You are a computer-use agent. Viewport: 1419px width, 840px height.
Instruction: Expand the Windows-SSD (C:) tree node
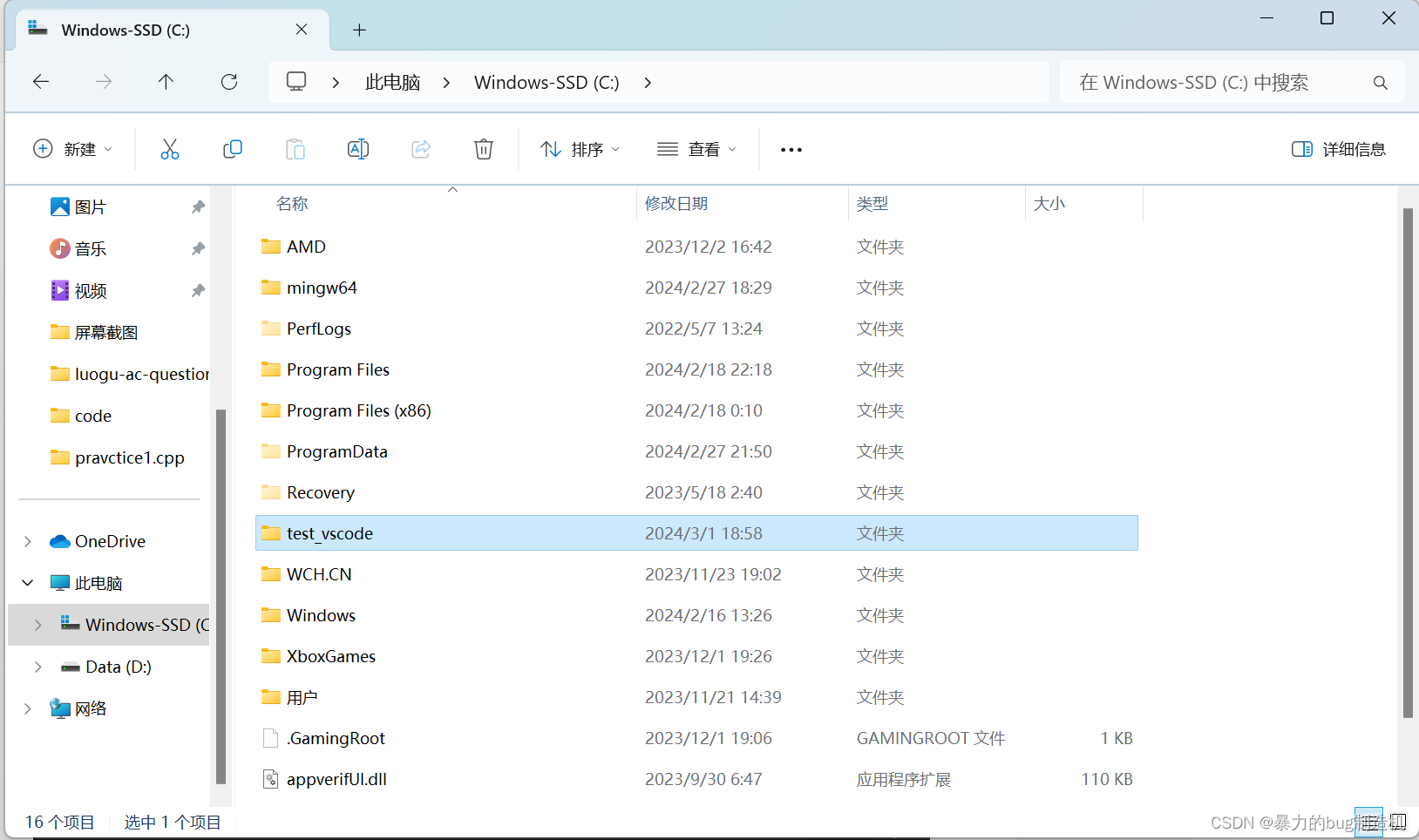pos(37,625)
